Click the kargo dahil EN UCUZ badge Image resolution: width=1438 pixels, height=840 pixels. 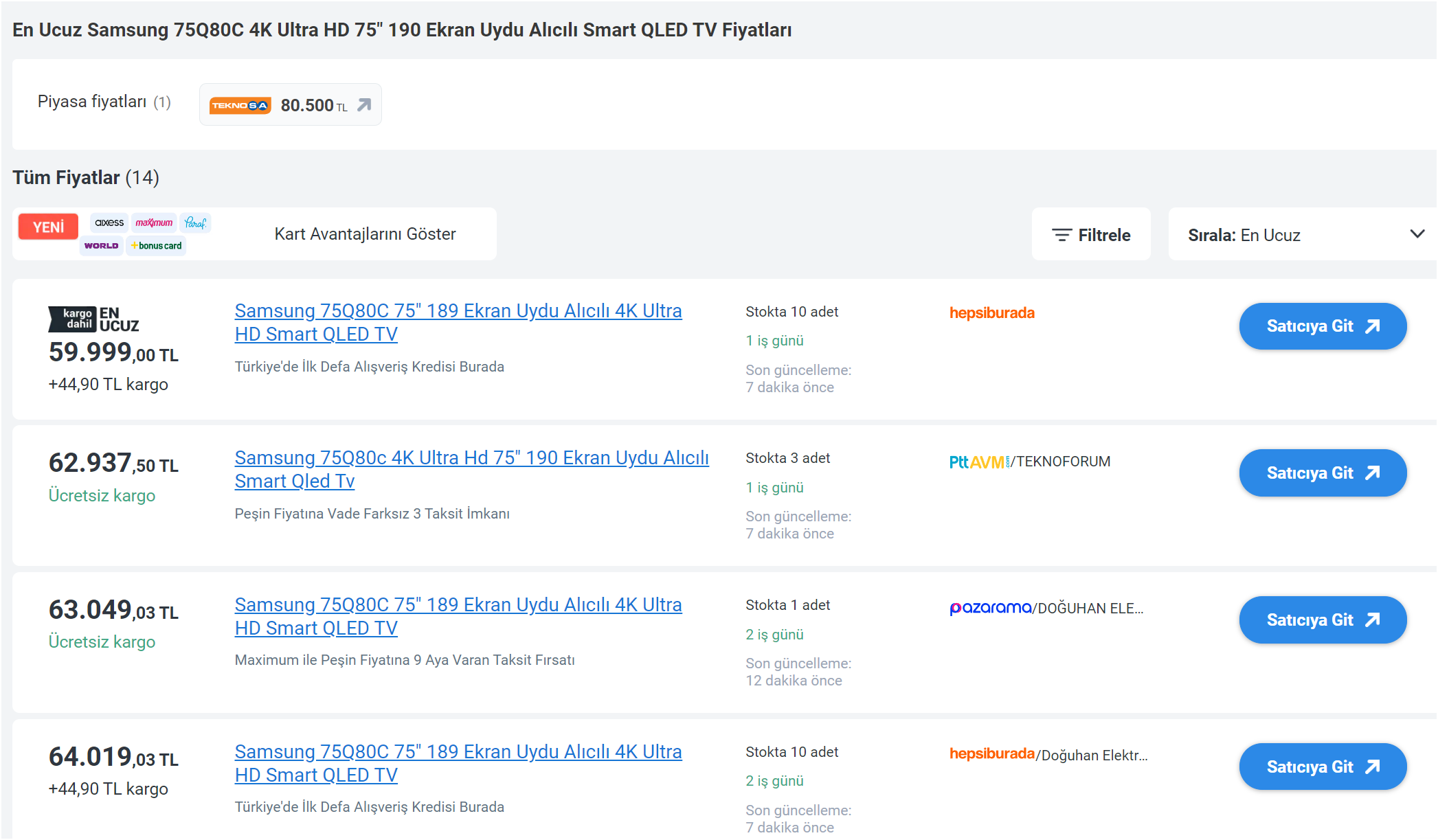click(x=93, y=319)
